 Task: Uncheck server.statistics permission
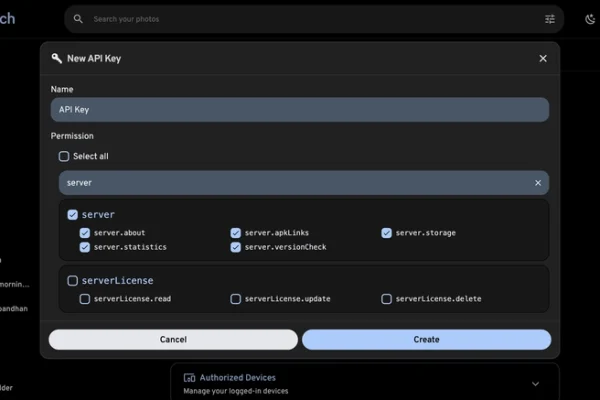point(85,247)
